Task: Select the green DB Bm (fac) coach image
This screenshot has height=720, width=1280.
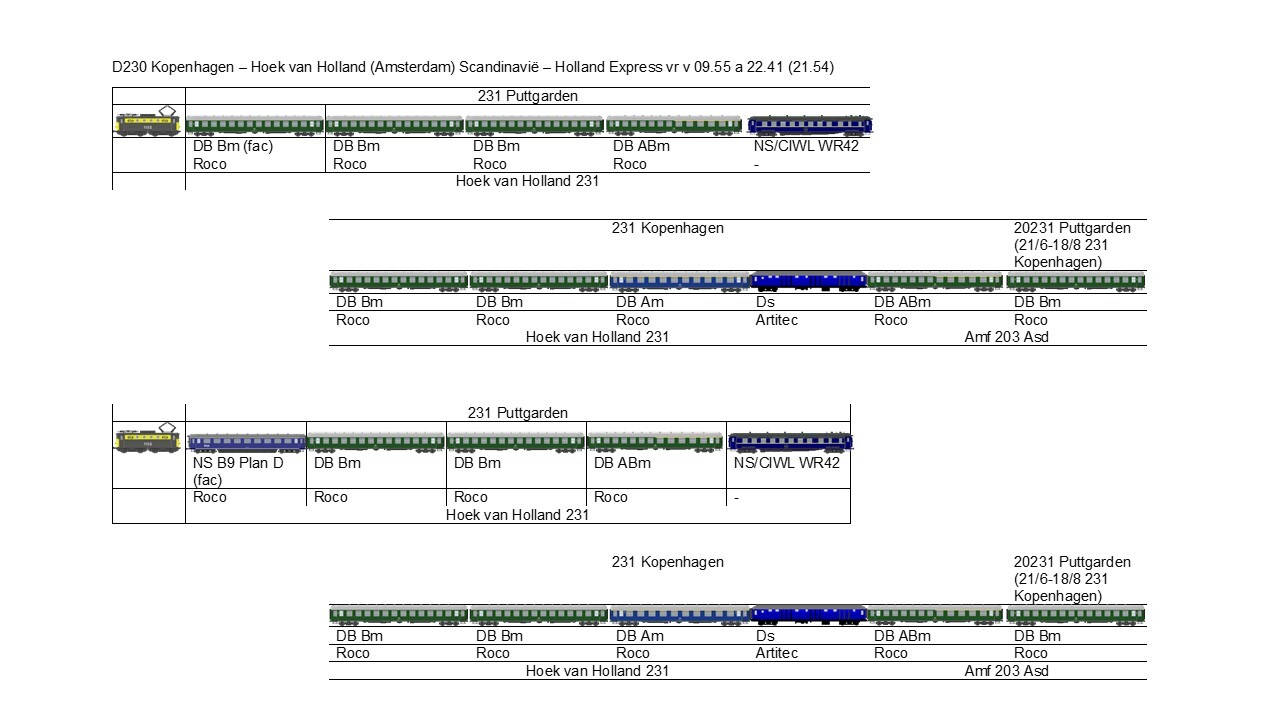Action: [255, 126]
